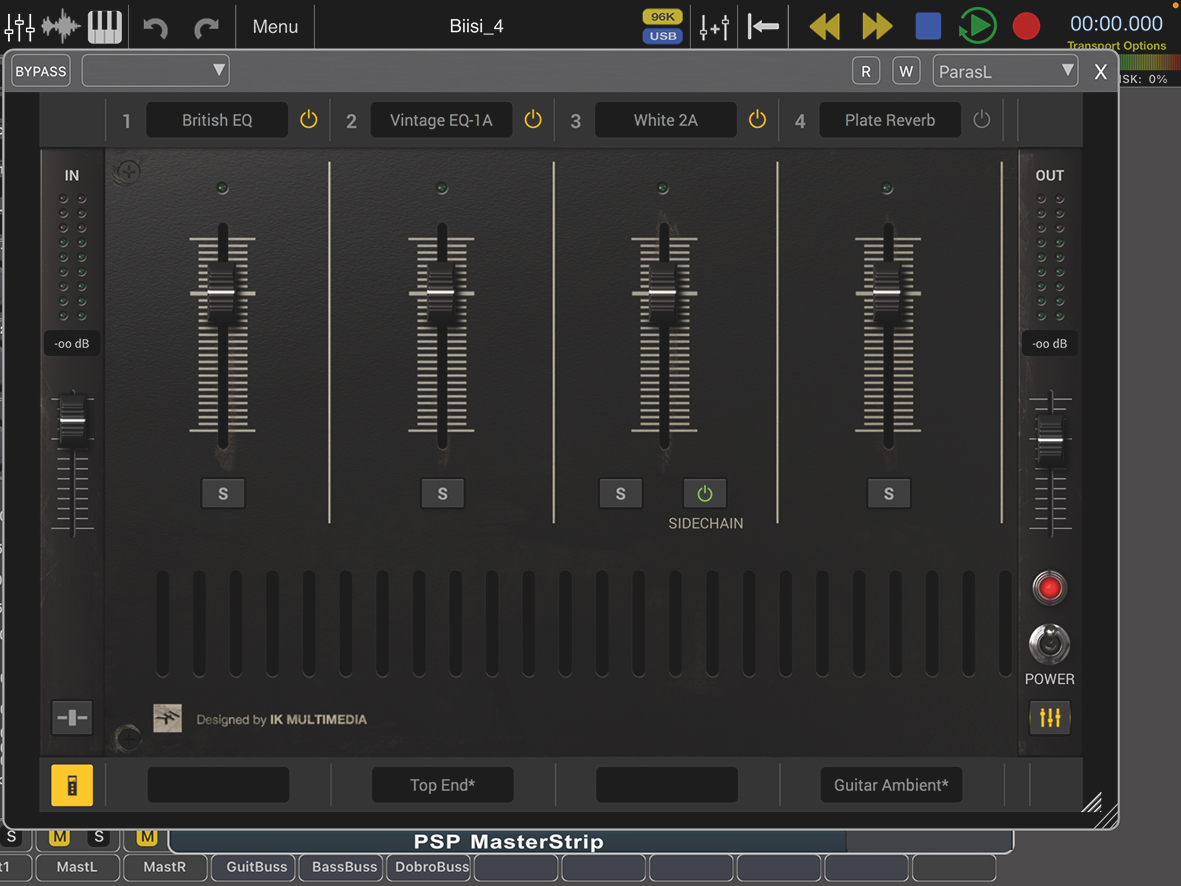Click the 00:00.000 time display

click(x=1116, y=23)
